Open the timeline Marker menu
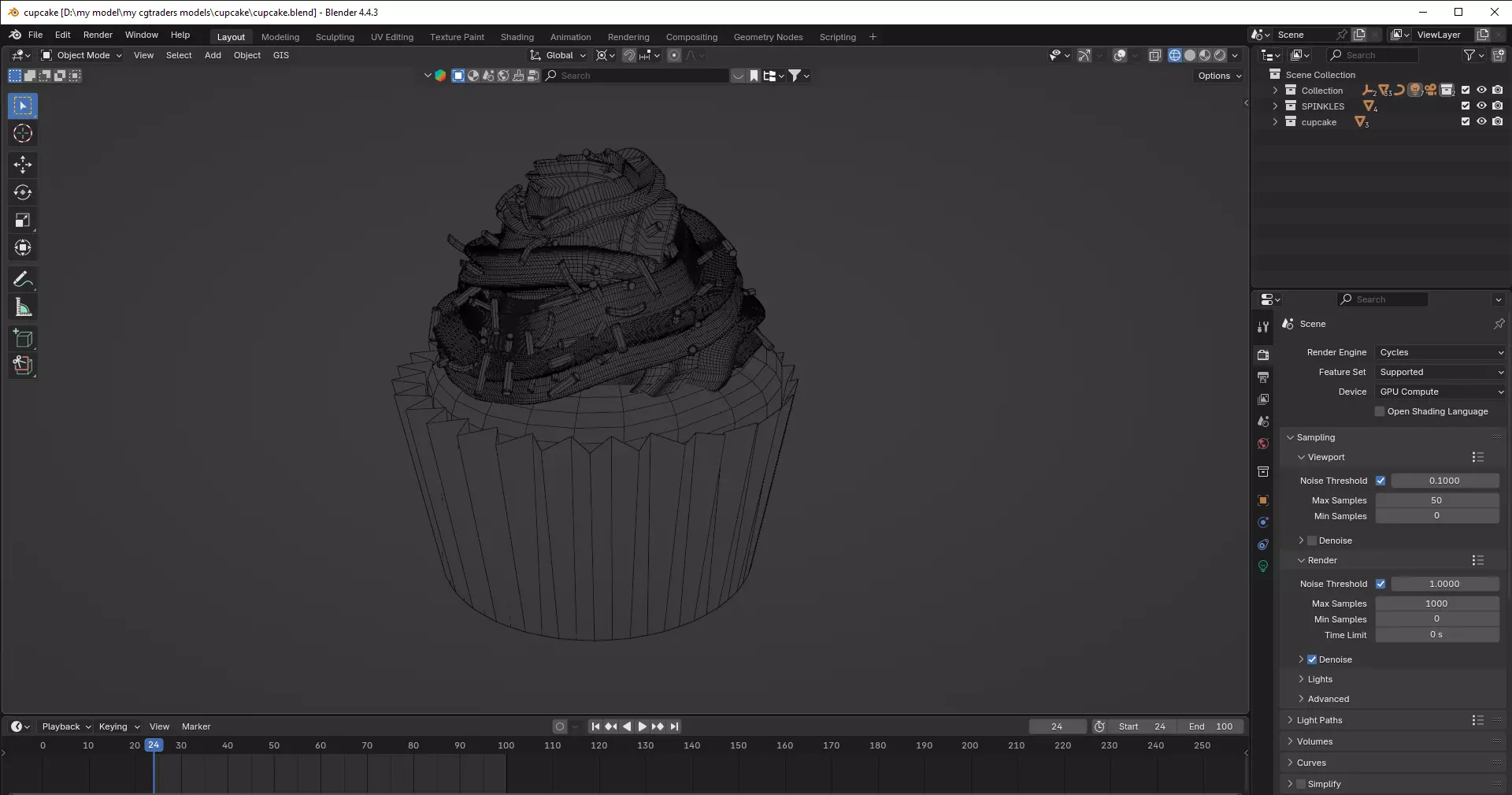 (x=196, y=726)
